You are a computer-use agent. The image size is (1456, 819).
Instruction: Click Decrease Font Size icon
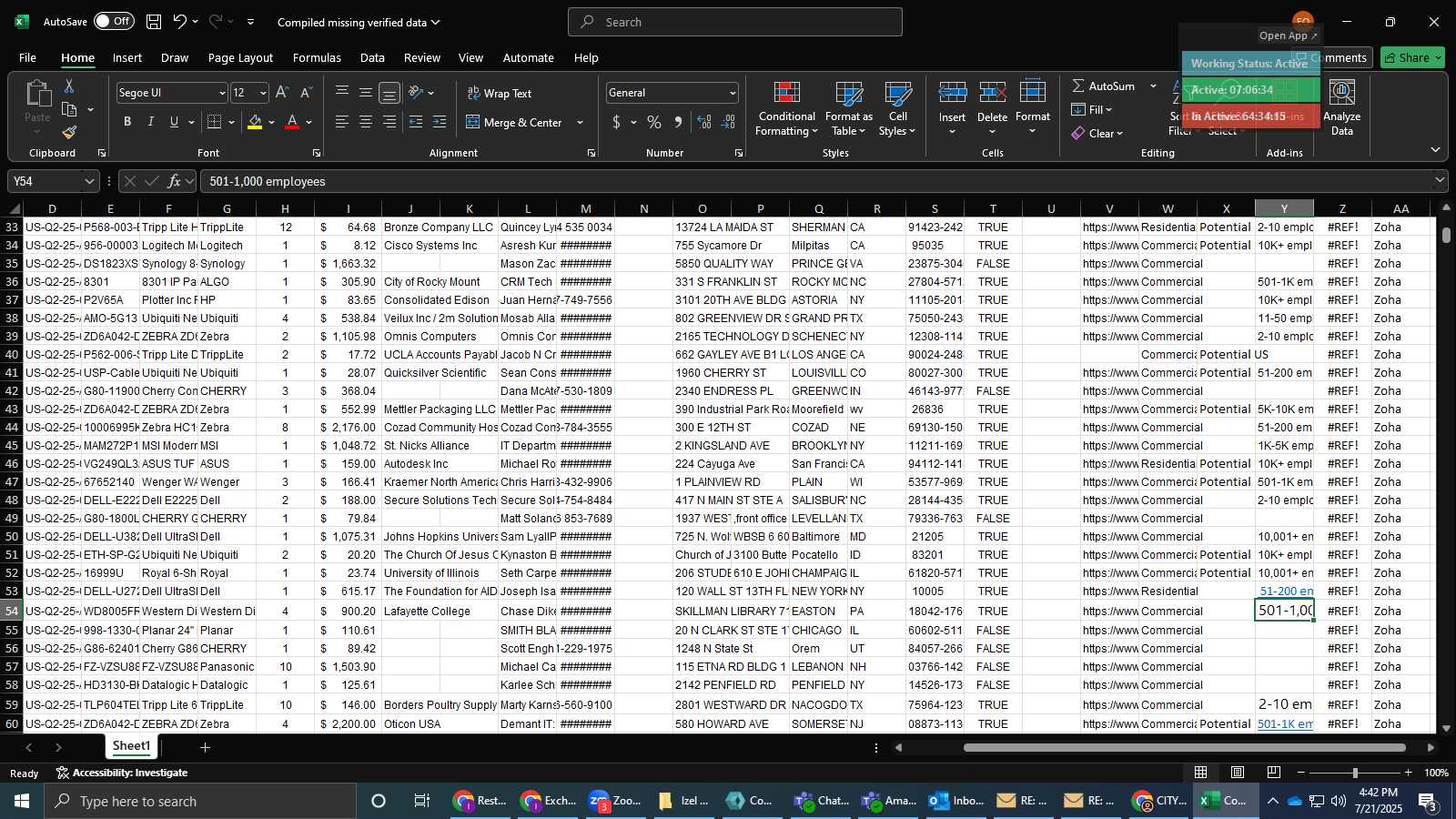(x=306, y=93)
